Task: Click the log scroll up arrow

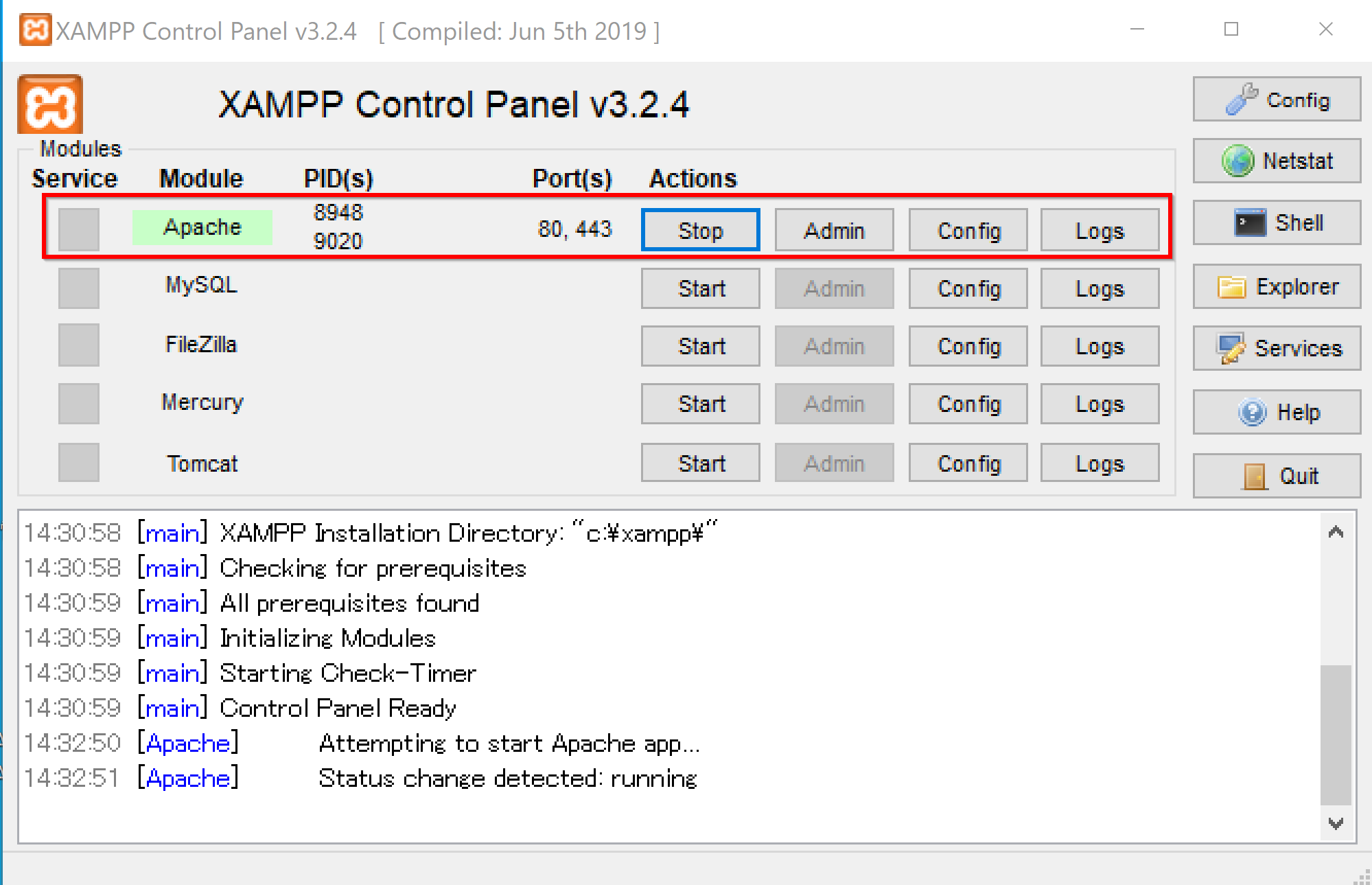Action: pyautogui.click(x=1336, y=532)
